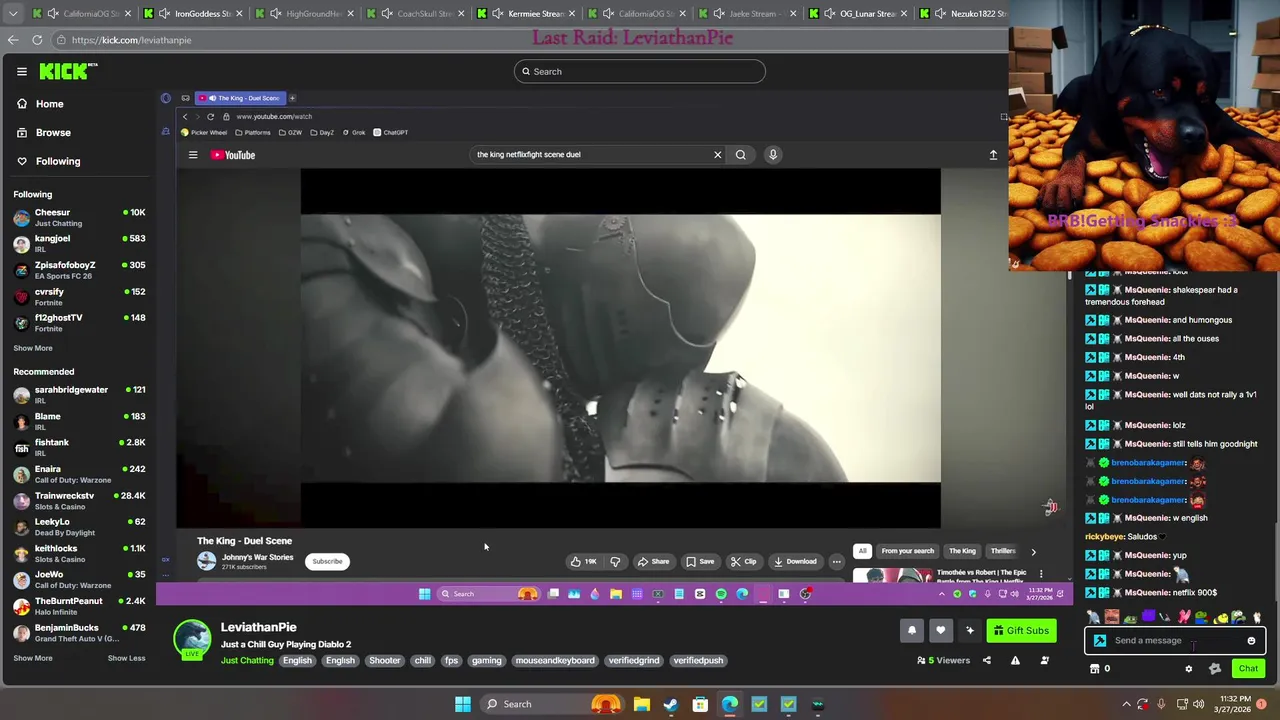Open the Kick hamburger sidebar menu
This screenshot has width=1280, height=720.
22,71
